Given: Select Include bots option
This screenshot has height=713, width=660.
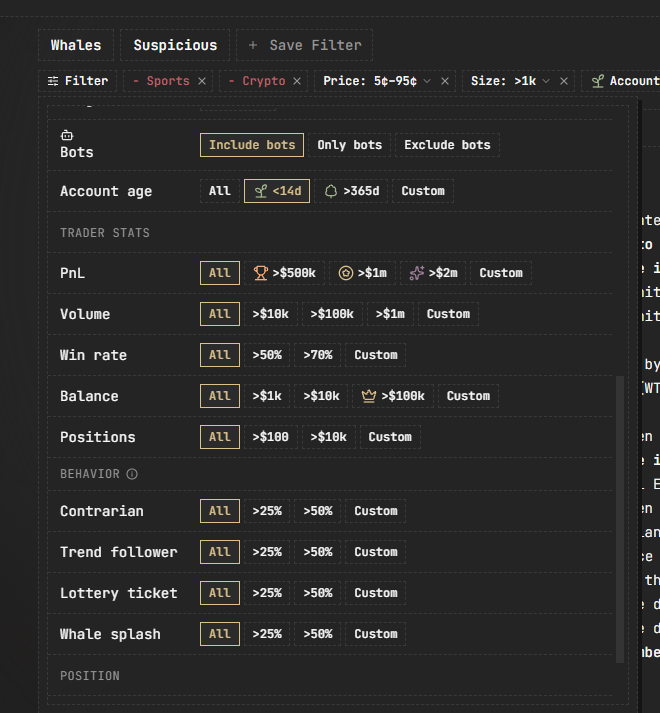Looking at the screenshot, I should click(x=252, y=145).
